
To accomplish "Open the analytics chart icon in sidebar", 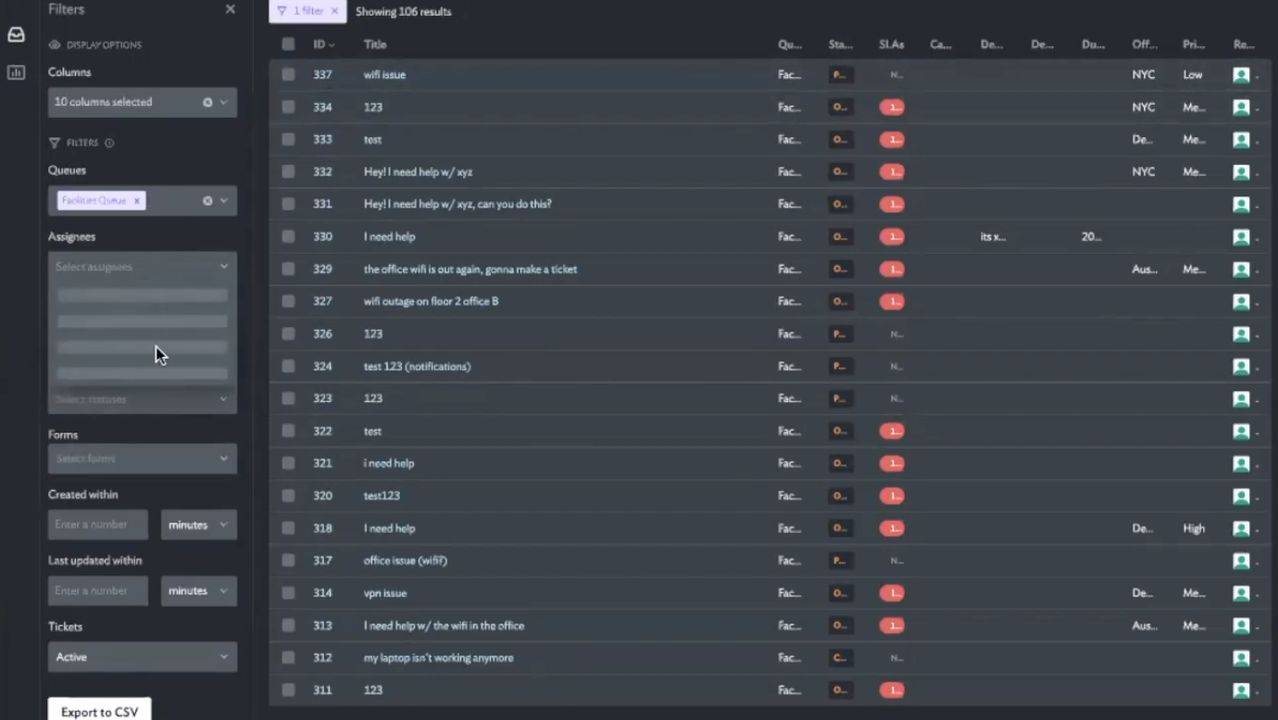I will coord(16,72).
